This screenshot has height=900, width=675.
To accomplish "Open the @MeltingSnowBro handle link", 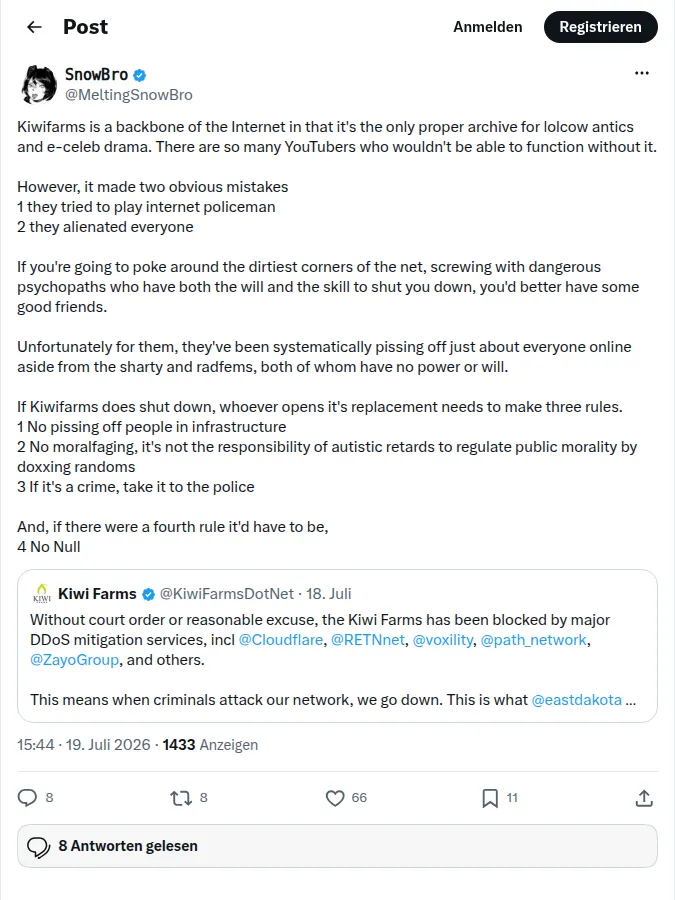I will tap(129, 95).
